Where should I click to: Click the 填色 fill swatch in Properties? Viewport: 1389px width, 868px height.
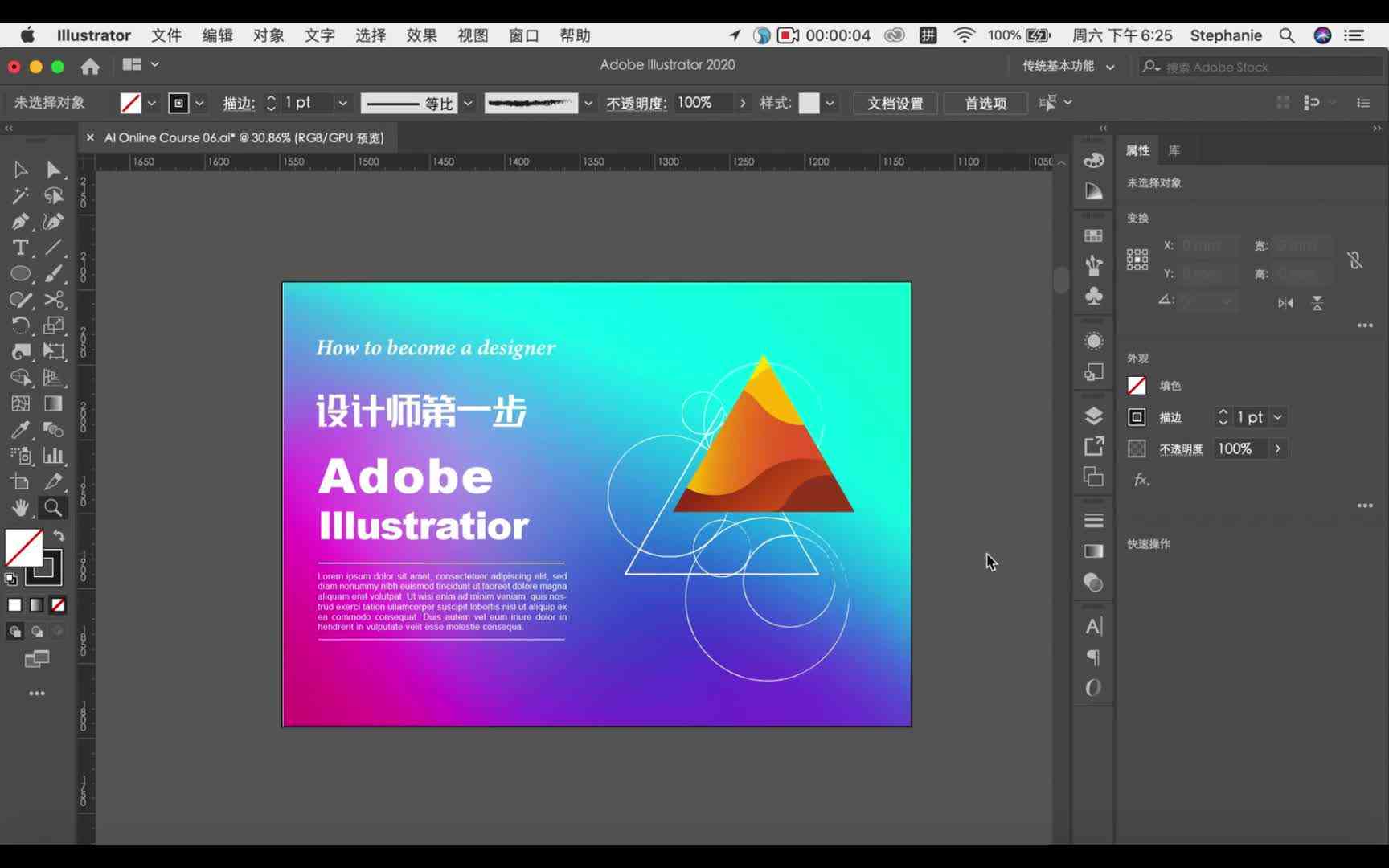coord(1137,386)
